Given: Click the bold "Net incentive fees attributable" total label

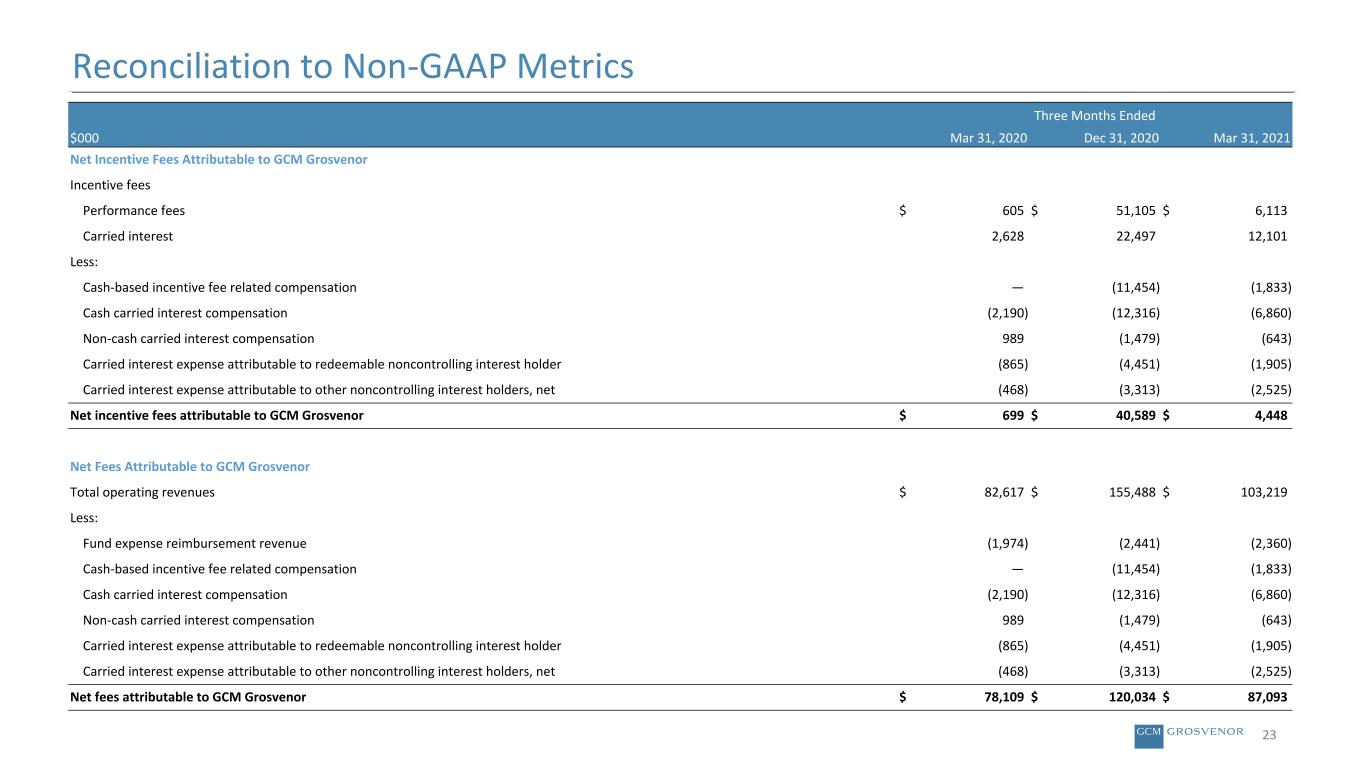Looking at the screenshot, I should pos(217,415).
